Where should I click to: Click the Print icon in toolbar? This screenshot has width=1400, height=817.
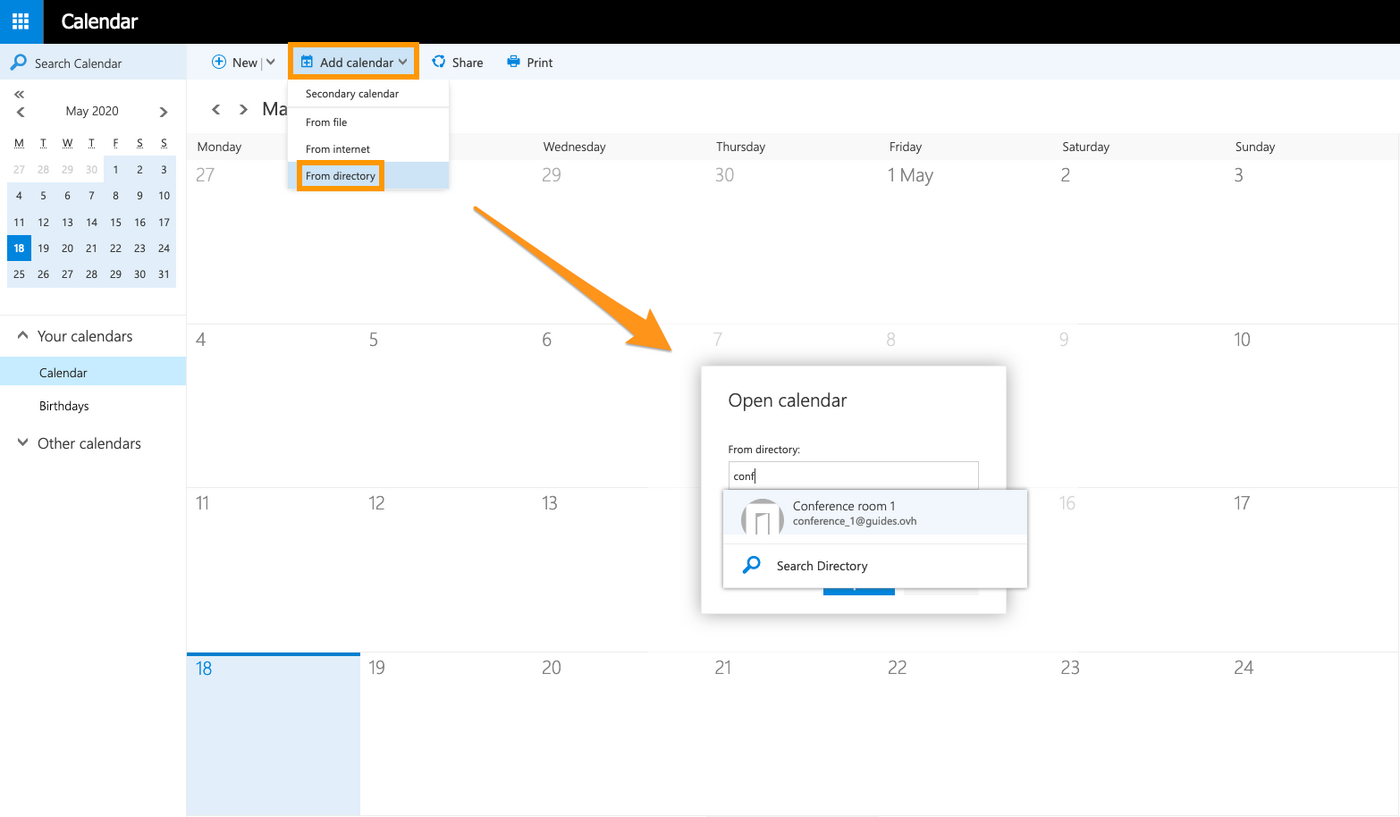pyautogui.click(x=514, y=62)
